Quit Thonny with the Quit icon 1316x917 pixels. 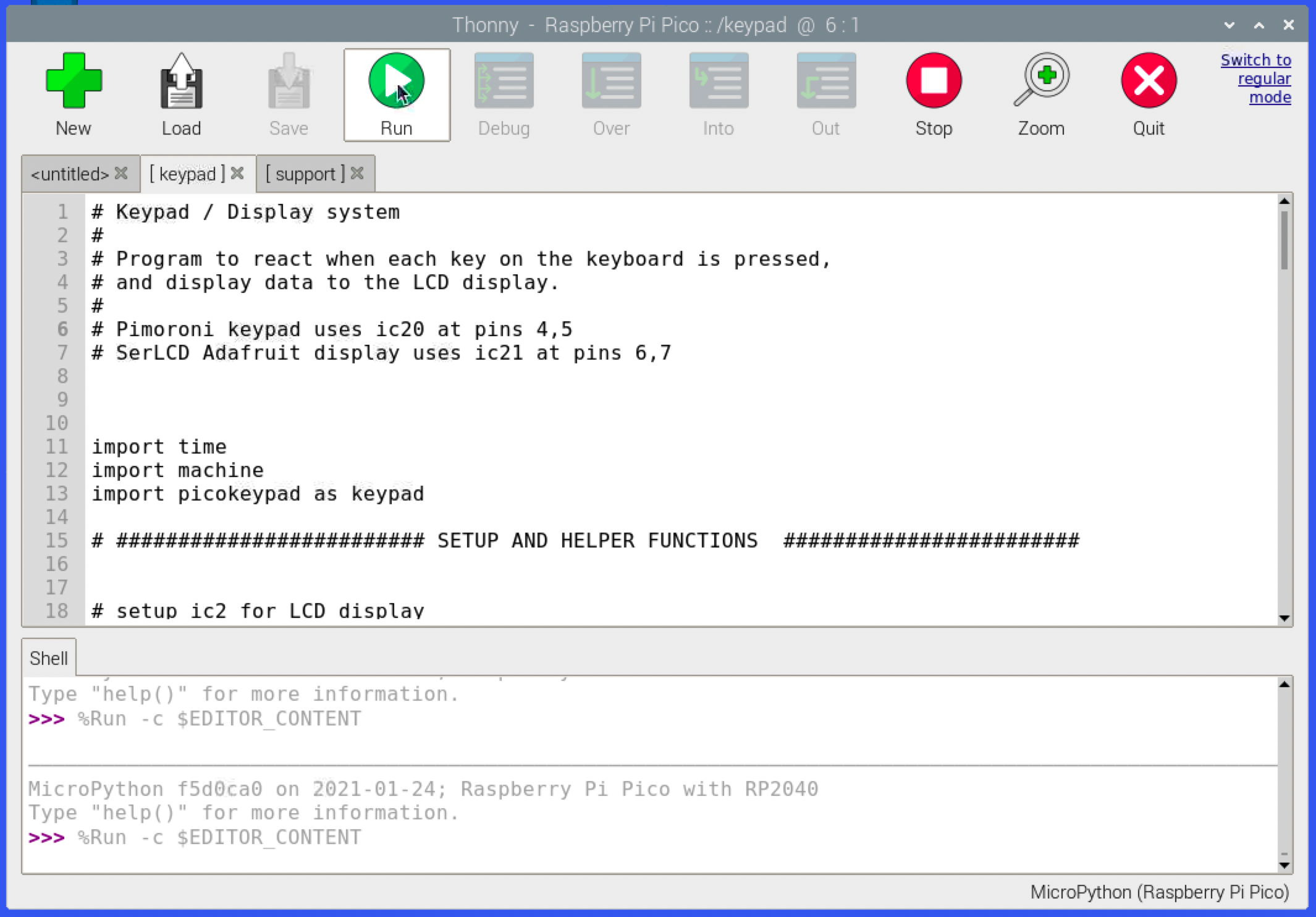pos(1149,81)
